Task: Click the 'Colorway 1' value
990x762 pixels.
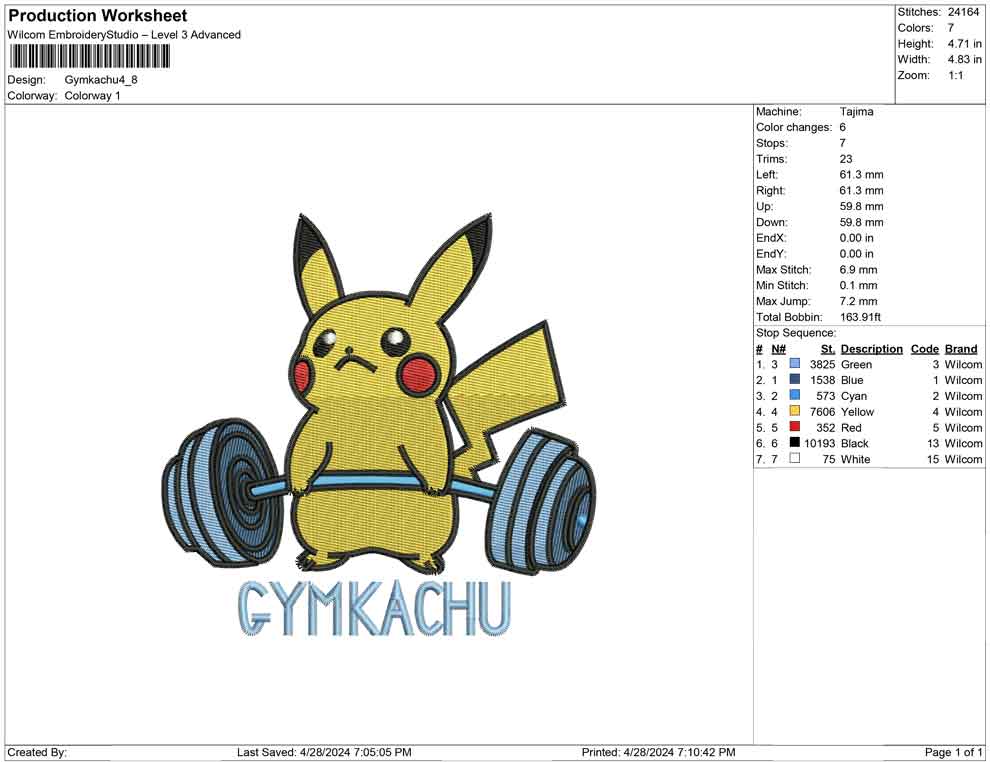Action: [x=92, y=96]
